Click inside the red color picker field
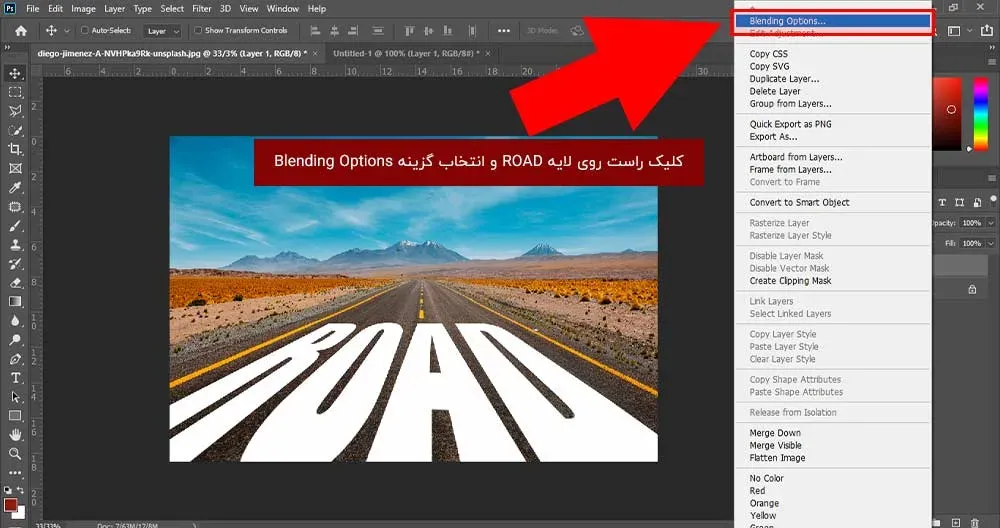The width and height of the screenshot is (1000, 528). pos(948,115)
